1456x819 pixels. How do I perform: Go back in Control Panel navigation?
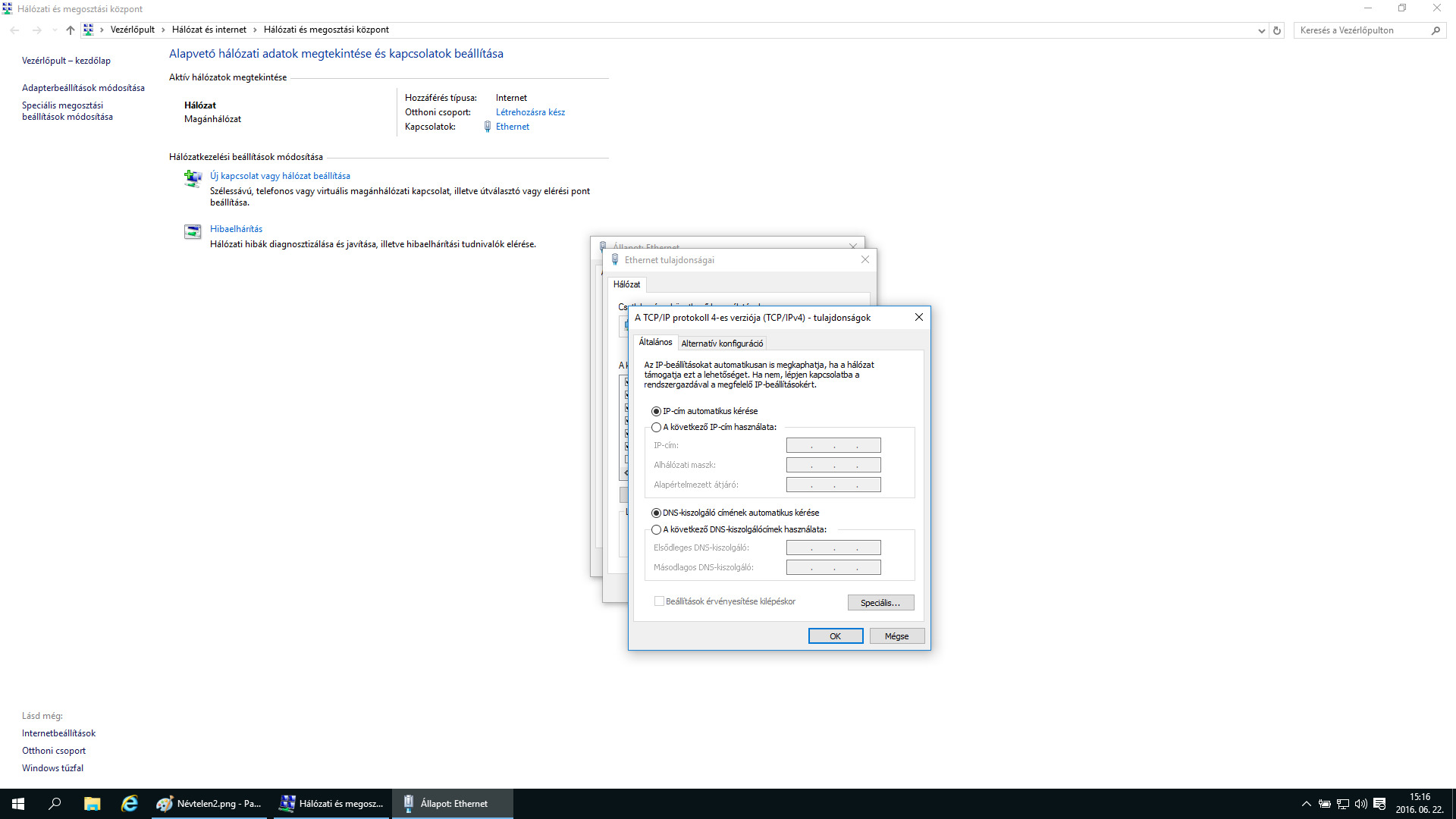[15, 30]
